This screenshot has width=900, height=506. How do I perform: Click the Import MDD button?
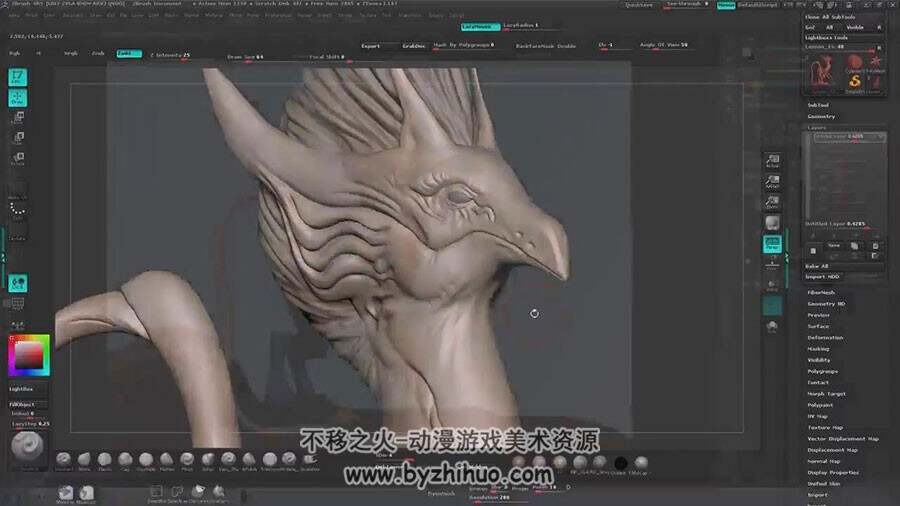[x=823, y=277]
